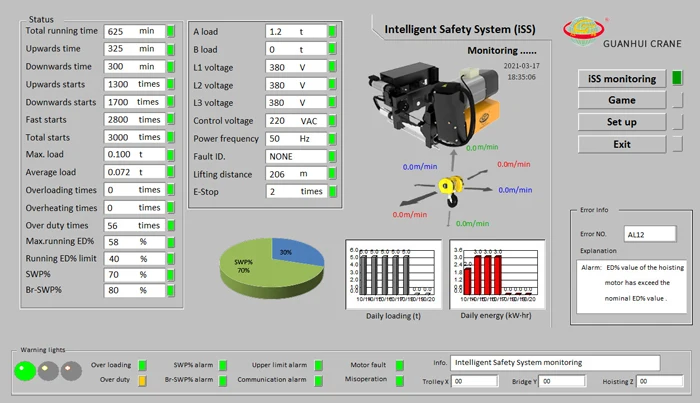Click the SWP% pie chart
Image resolution: width=700 pixels, height=403 pixels.
click(272, 268)
